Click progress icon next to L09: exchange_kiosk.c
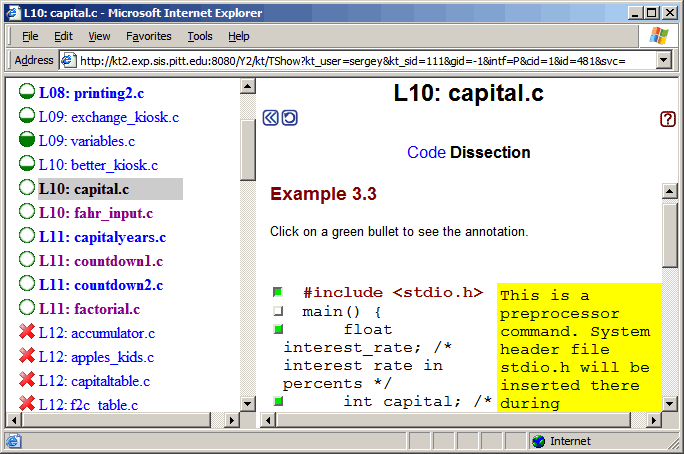Screen dimensions: 684x454 click(27, 116)
